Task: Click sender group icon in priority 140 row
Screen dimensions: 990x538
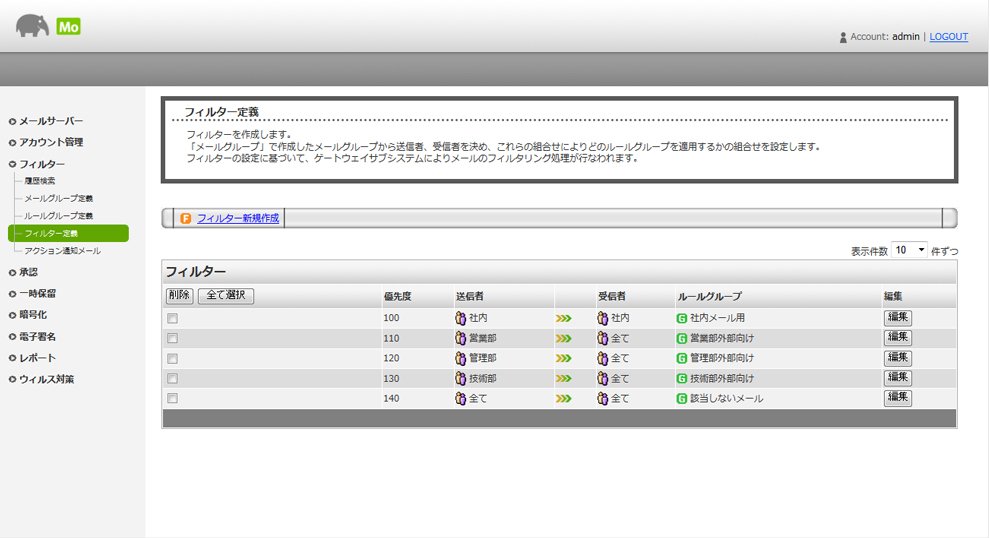Action: point(460,398)
